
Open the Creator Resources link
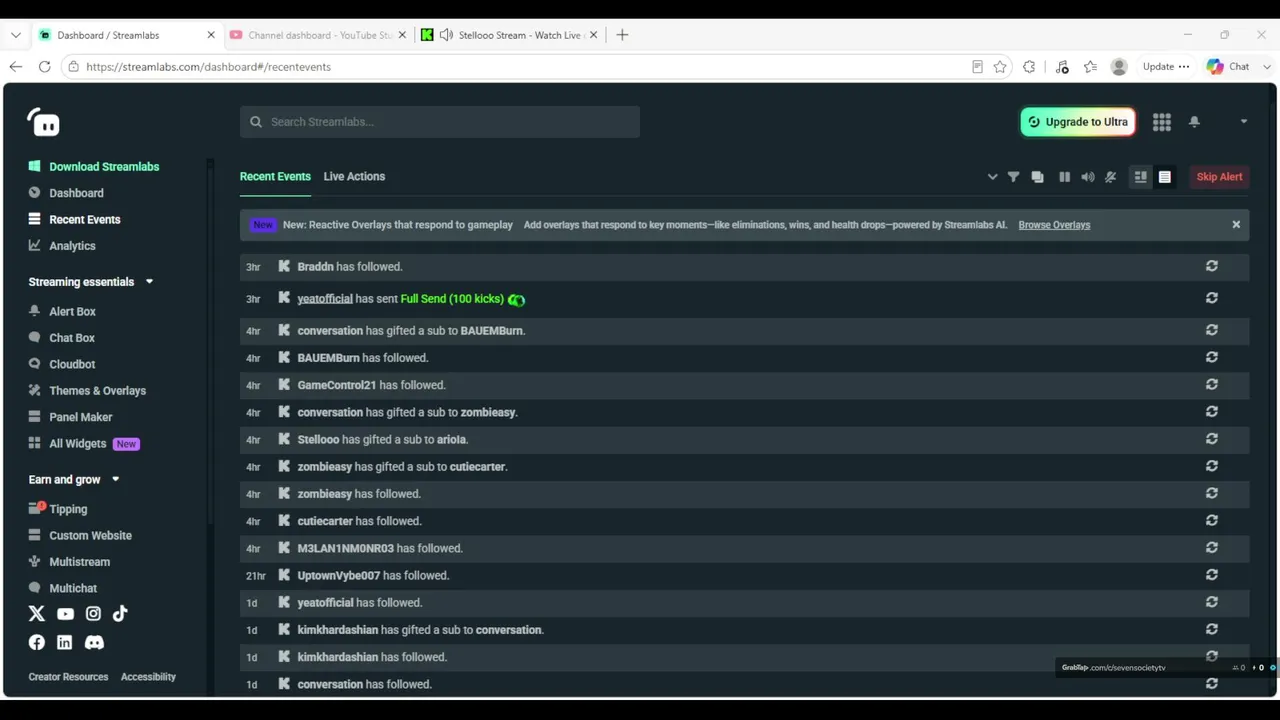pyautogui.click(x=68, y=677)
